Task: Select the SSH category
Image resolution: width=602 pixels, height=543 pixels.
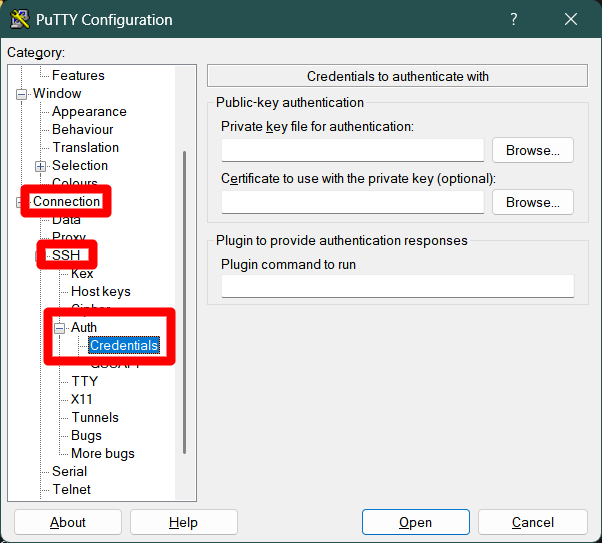Action: coord(66,255)
